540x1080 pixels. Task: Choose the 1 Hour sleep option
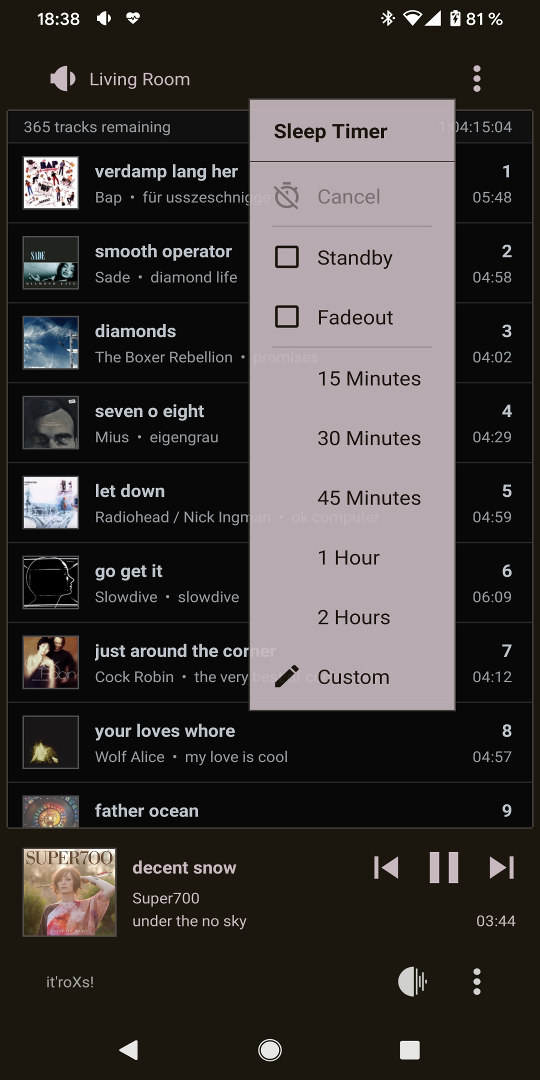point(352,557)
